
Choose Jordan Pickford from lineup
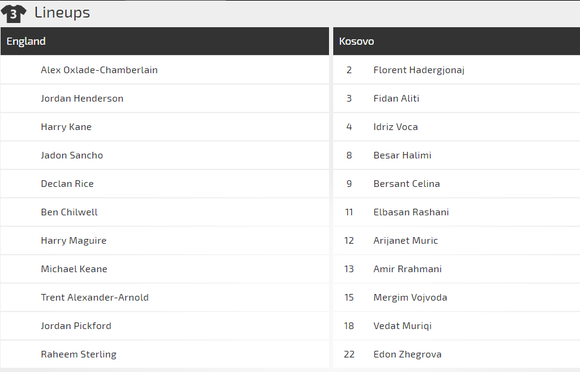[x=76, y=326]
